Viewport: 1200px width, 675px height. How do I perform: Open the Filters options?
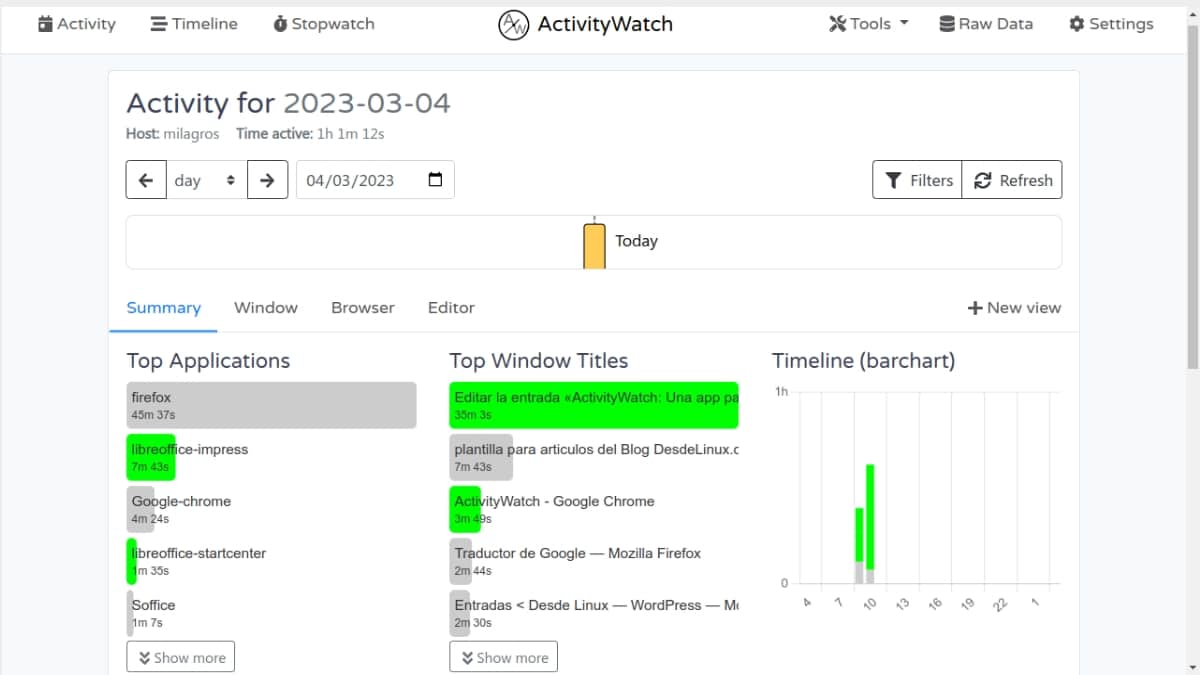[x=918, y=180]
